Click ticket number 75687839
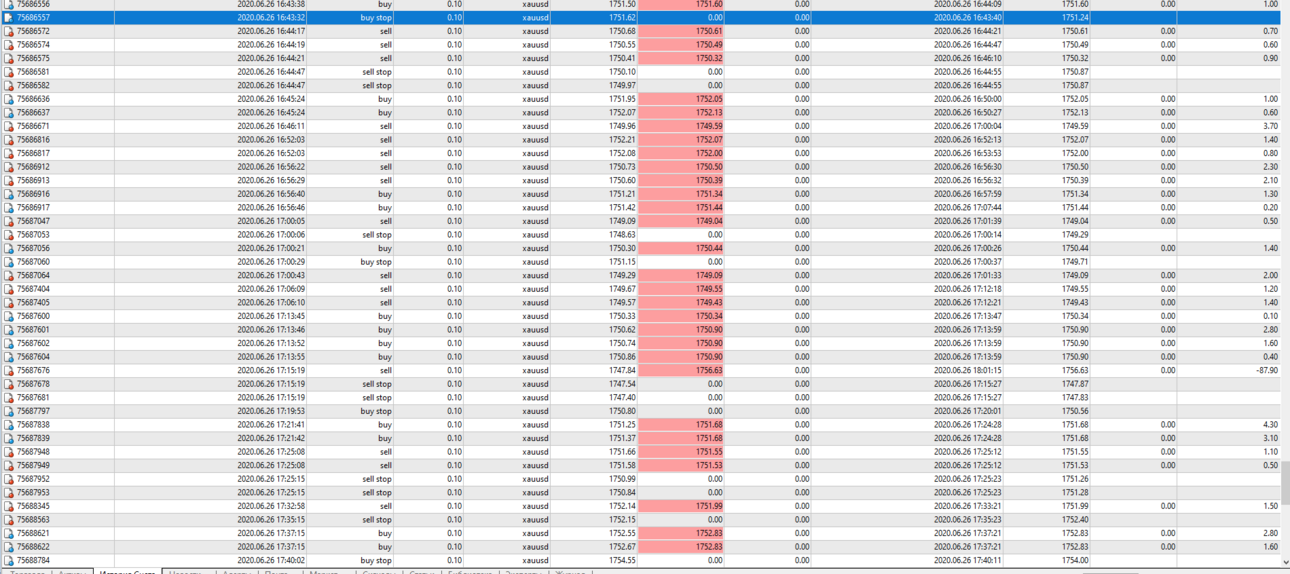1290x574 pixels. pos(33,438)
